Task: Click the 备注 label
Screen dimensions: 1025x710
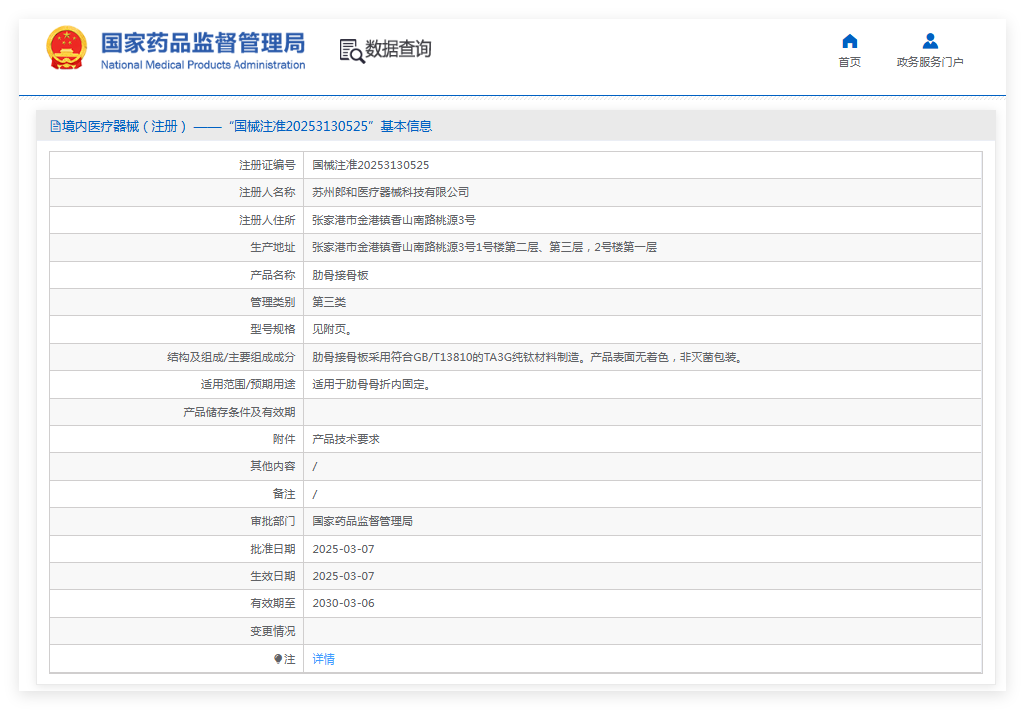Action: pos(284,494)
